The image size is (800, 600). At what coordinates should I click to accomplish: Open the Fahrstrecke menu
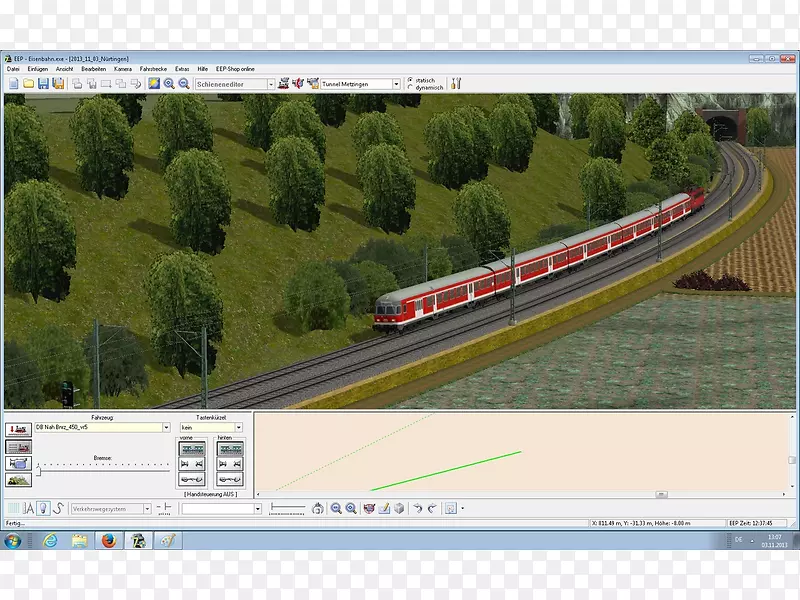pos(153,68)
